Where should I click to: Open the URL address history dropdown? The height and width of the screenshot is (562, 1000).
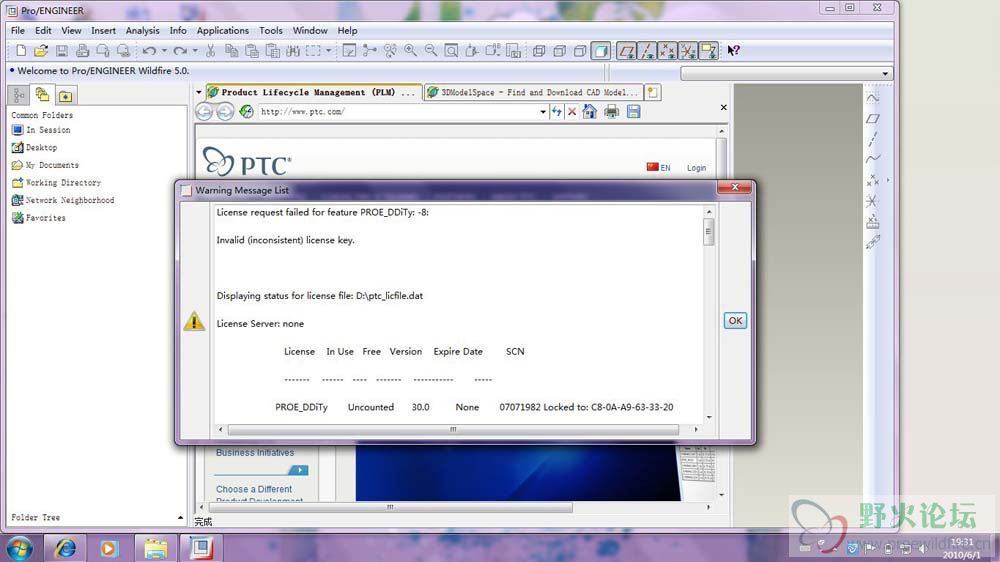coord(543,112)
